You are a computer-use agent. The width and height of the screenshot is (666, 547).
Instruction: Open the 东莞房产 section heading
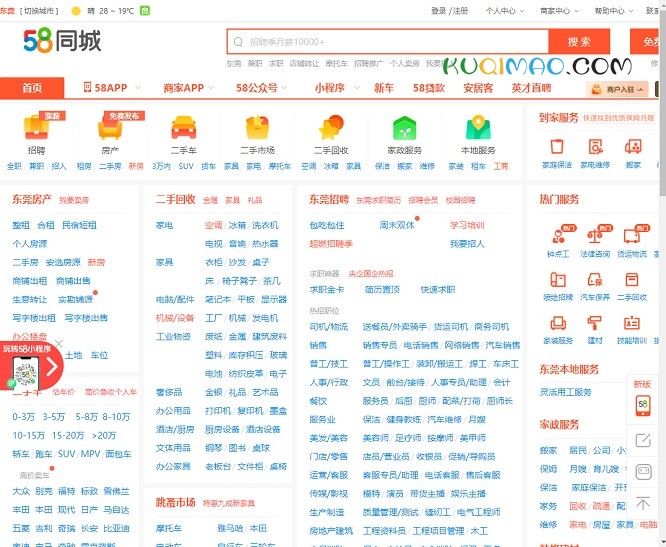32,199
